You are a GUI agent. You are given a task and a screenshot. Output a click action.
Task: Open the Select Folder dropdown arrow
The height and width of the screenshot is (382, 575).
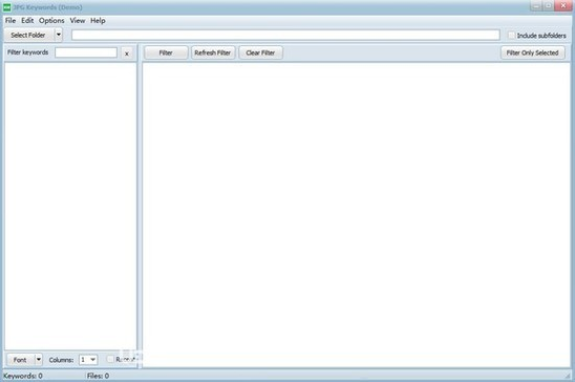[58, 35]
